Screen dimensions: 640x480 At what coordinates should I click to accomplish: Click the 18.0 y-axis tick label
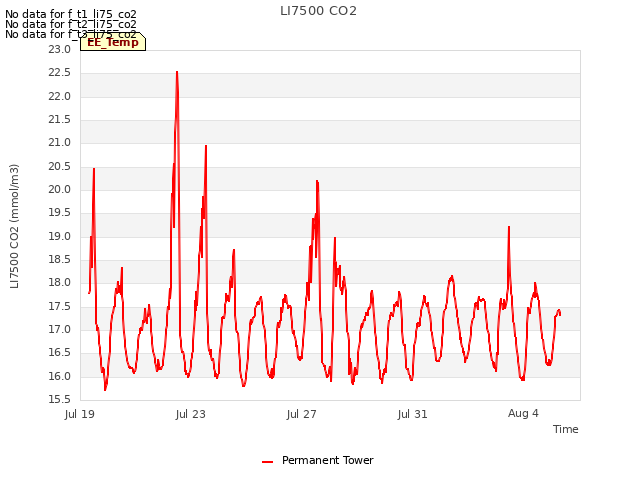click(60, 282)
